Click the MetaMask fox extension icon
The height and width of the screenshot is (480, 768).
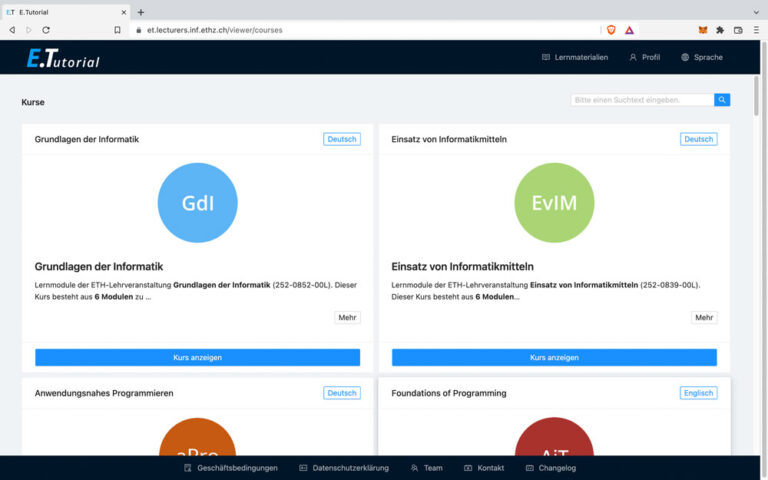702,30
